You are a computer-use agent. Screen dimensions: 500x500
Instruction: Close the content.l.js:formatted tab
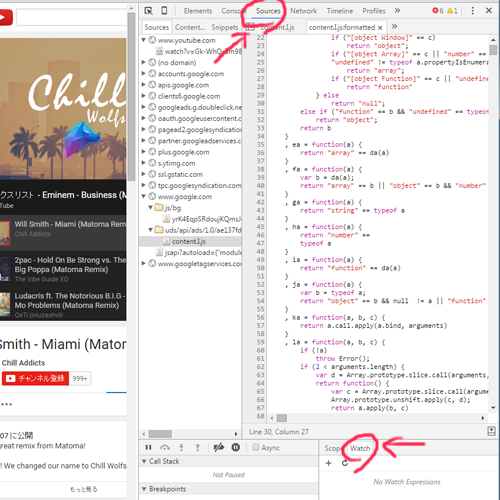point(380,27)
